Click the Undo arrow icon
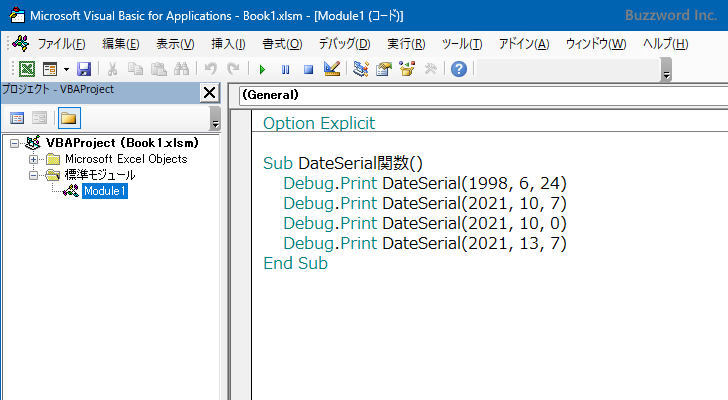The width and height of the screenshot is (728, 400). 210,69
